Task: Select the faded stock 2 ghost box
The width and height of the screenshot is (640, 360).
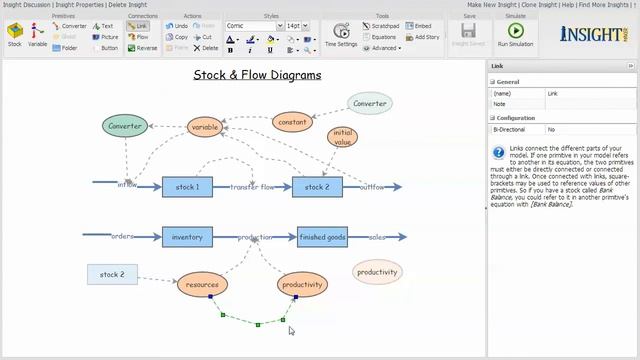Action: 112,274
